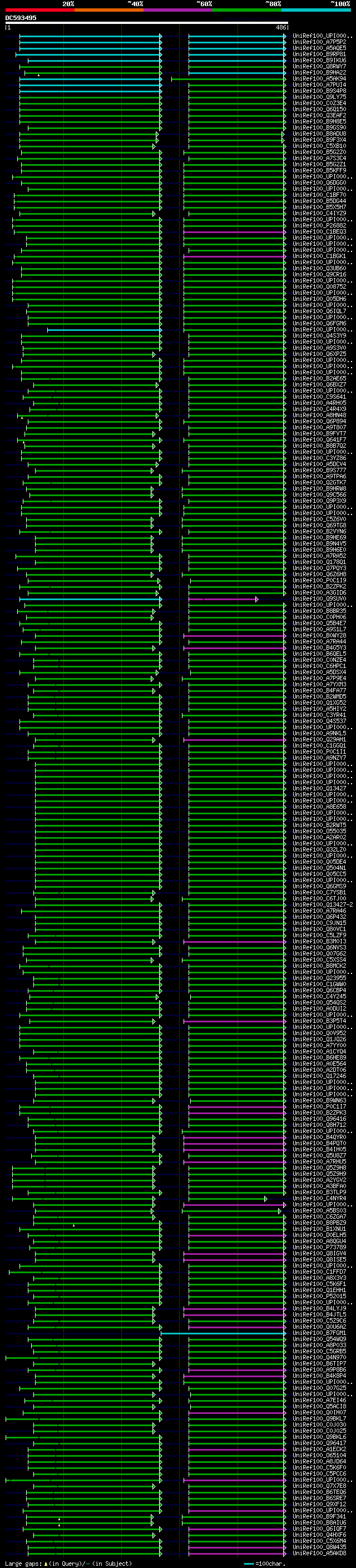The width and height of the screenshot is (356, 1568).
Task: Click label UniRef100_Q3UB60
Action: [319, 268]
